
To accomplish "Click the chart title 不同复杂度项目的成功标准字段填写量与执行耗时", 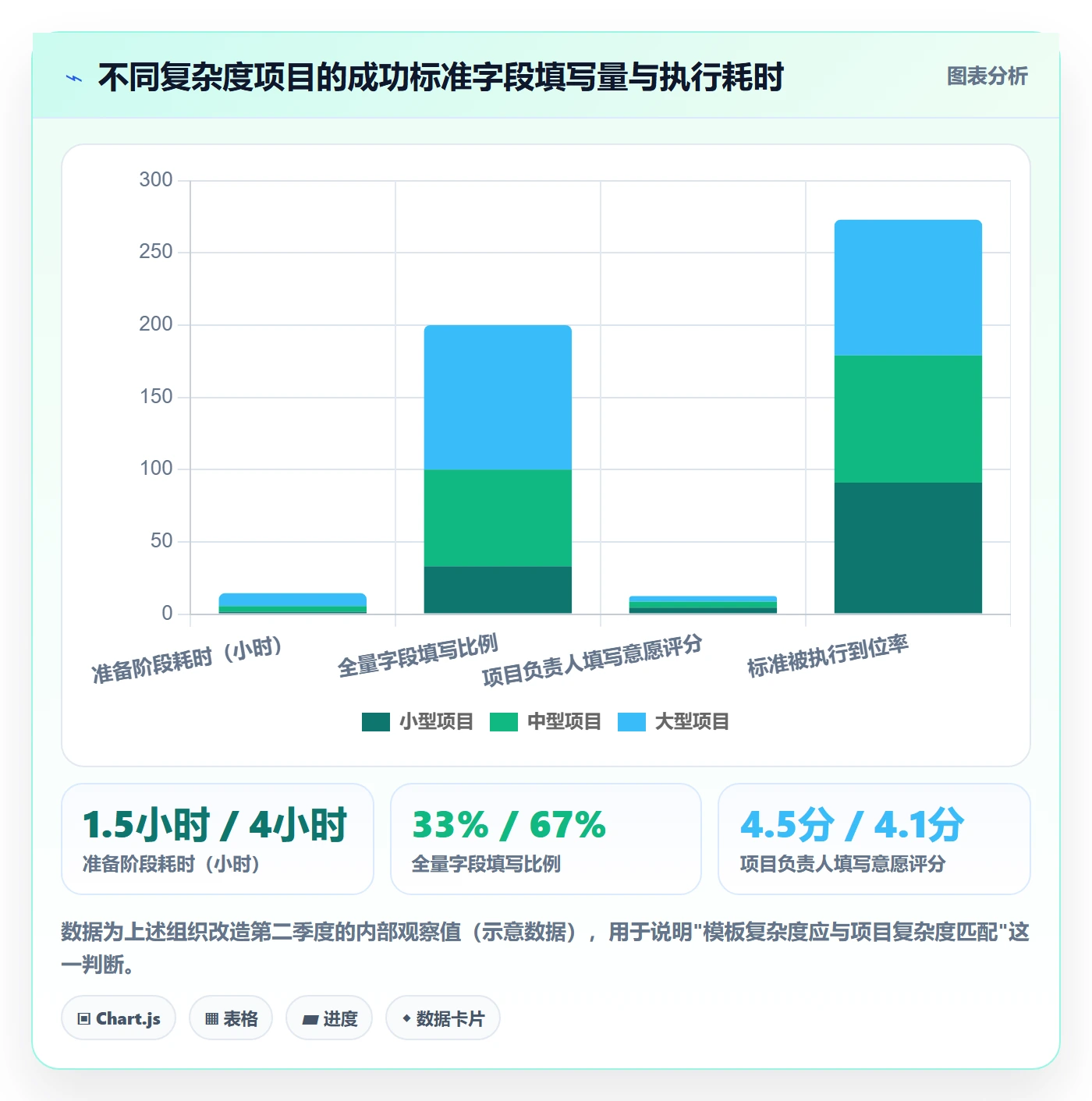I will pyautogui.click(x=441, y=77).
